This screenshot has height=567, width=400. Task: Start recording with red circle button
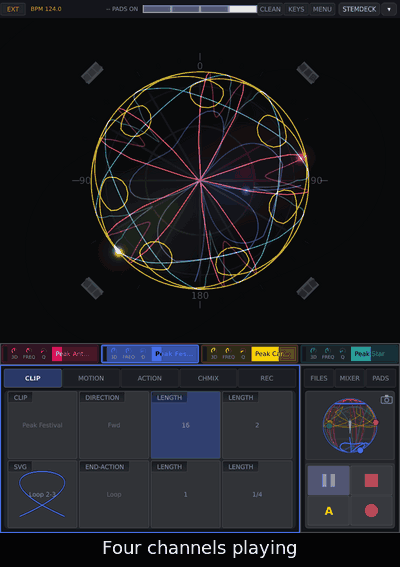pyautogui.click(x=371, y=511)
